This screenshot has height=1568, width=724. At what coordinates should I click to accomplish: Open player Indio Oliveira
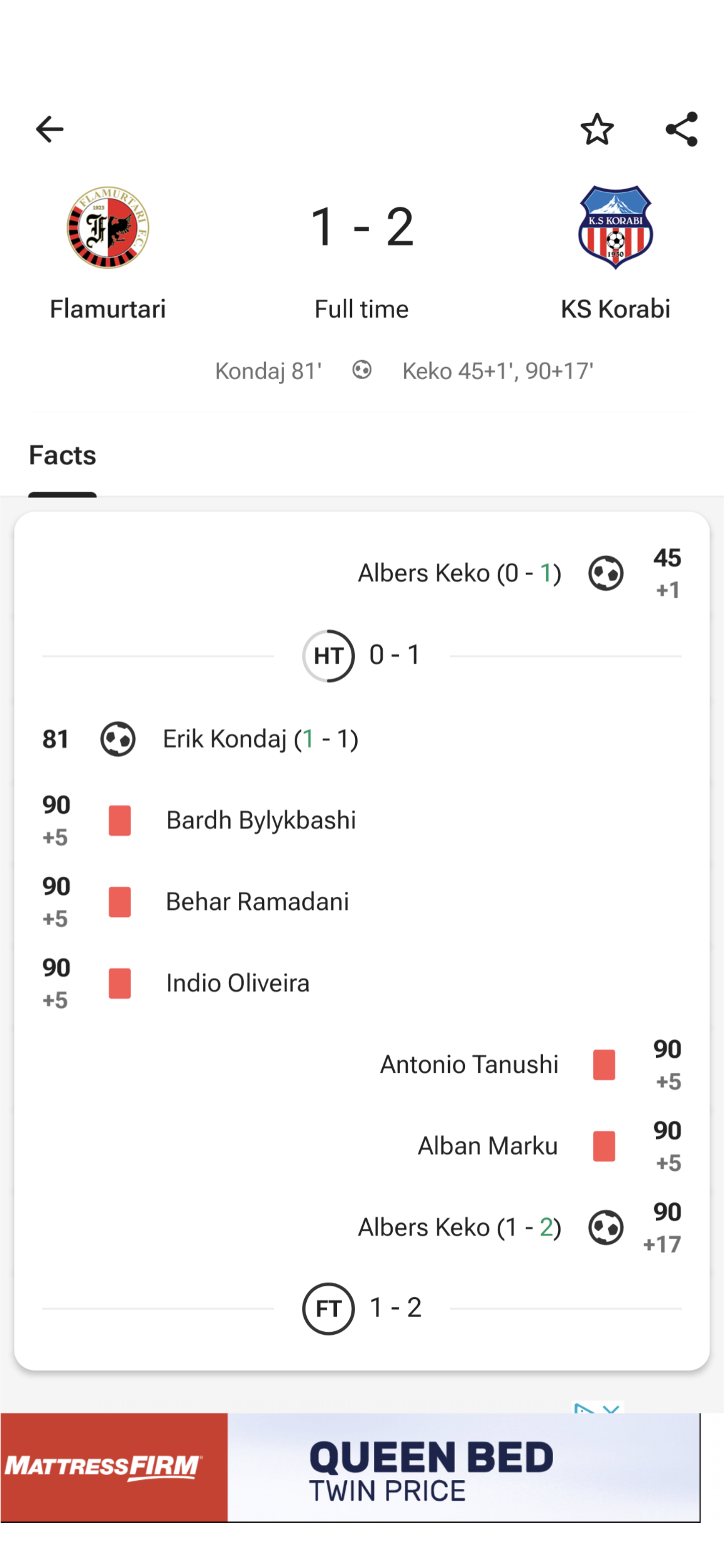[238, 984]
